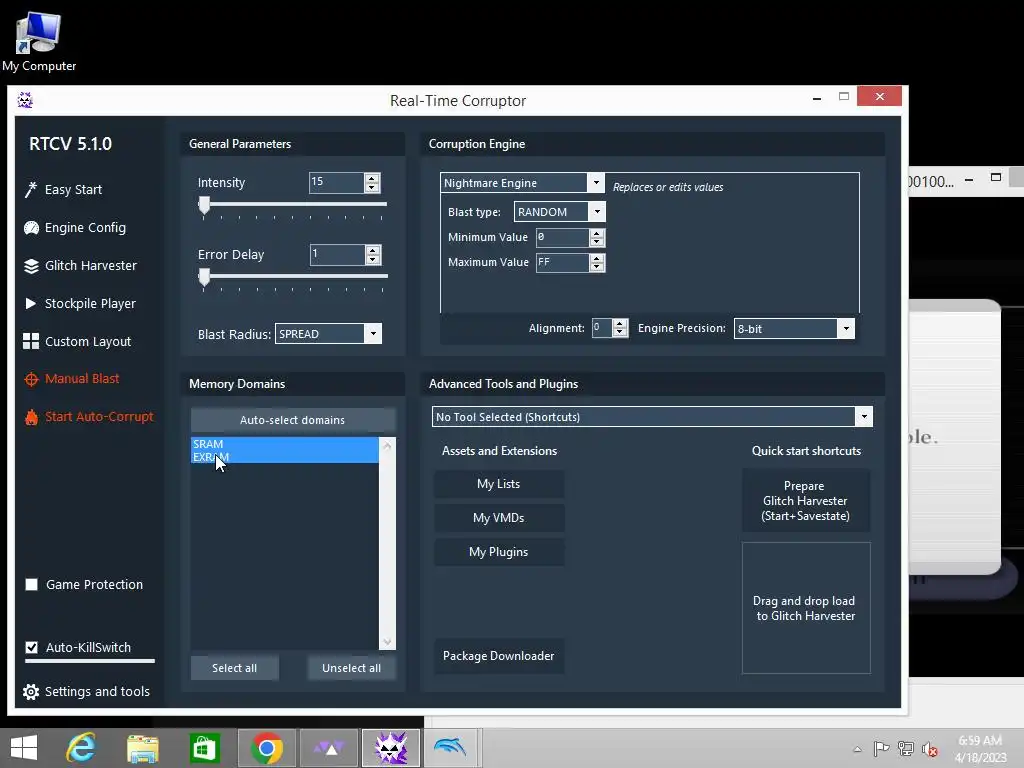Click the Drag and drop load area
The width and height of the screenshot is (1024, 768).
tap(806, 608)
